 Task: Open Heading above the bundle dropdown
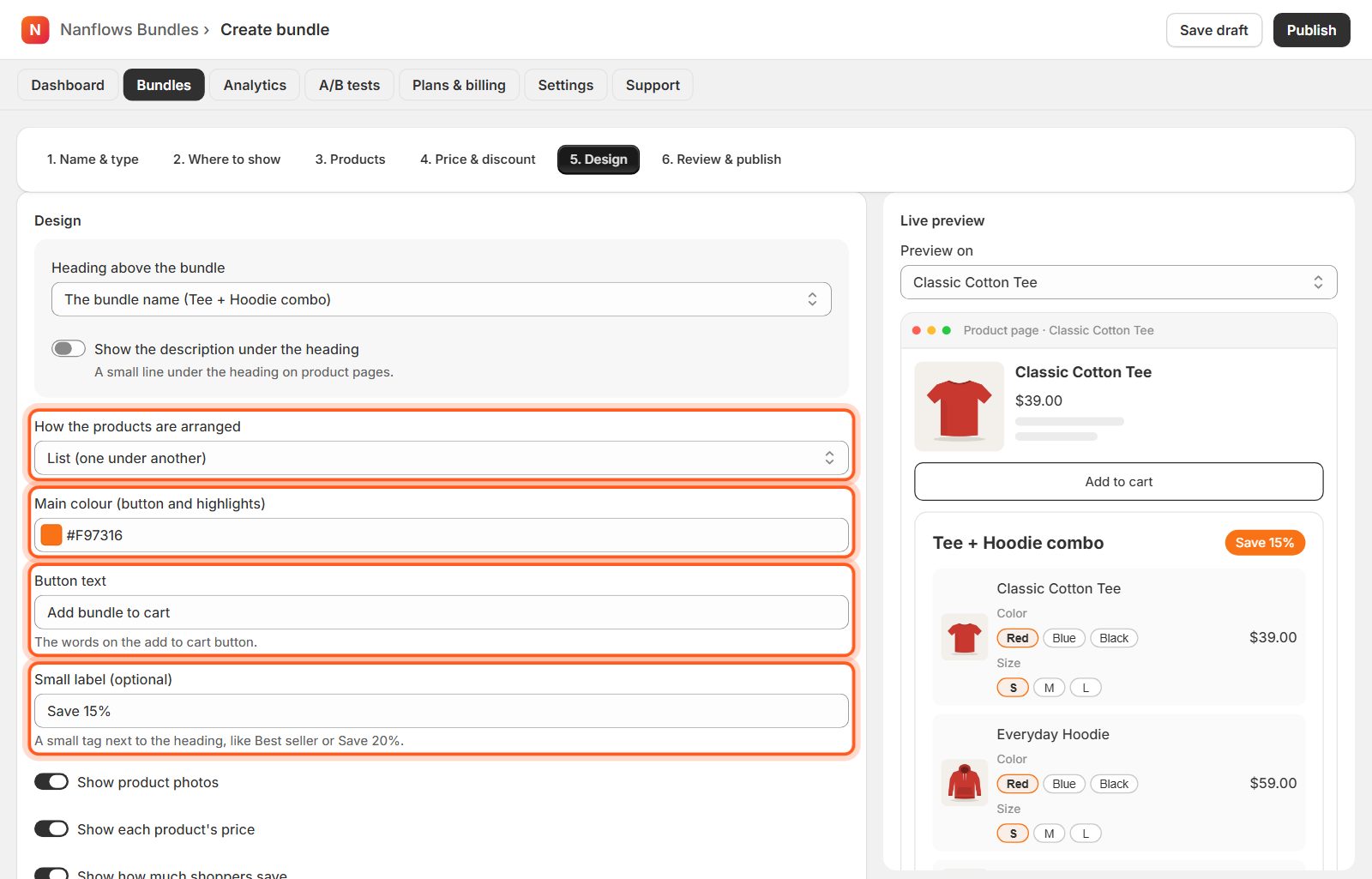click(x=442, y=299)
